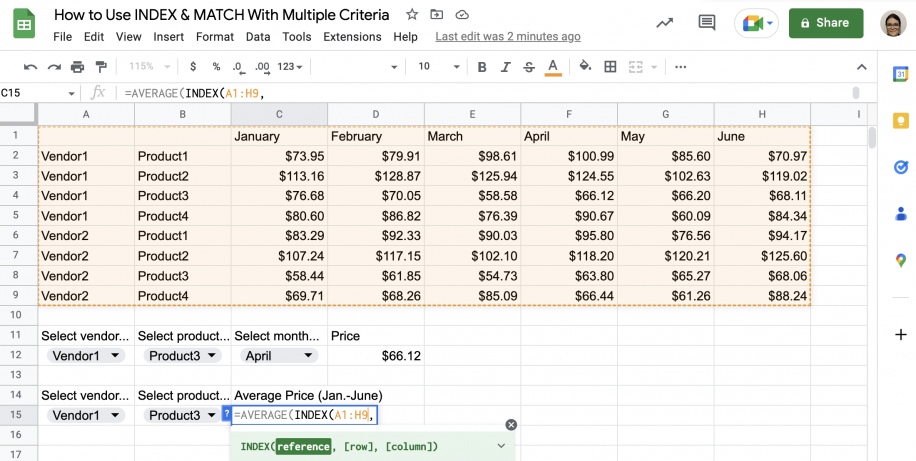Open the File menu
This screenshot has width=916, height=461.
point(63,37)
